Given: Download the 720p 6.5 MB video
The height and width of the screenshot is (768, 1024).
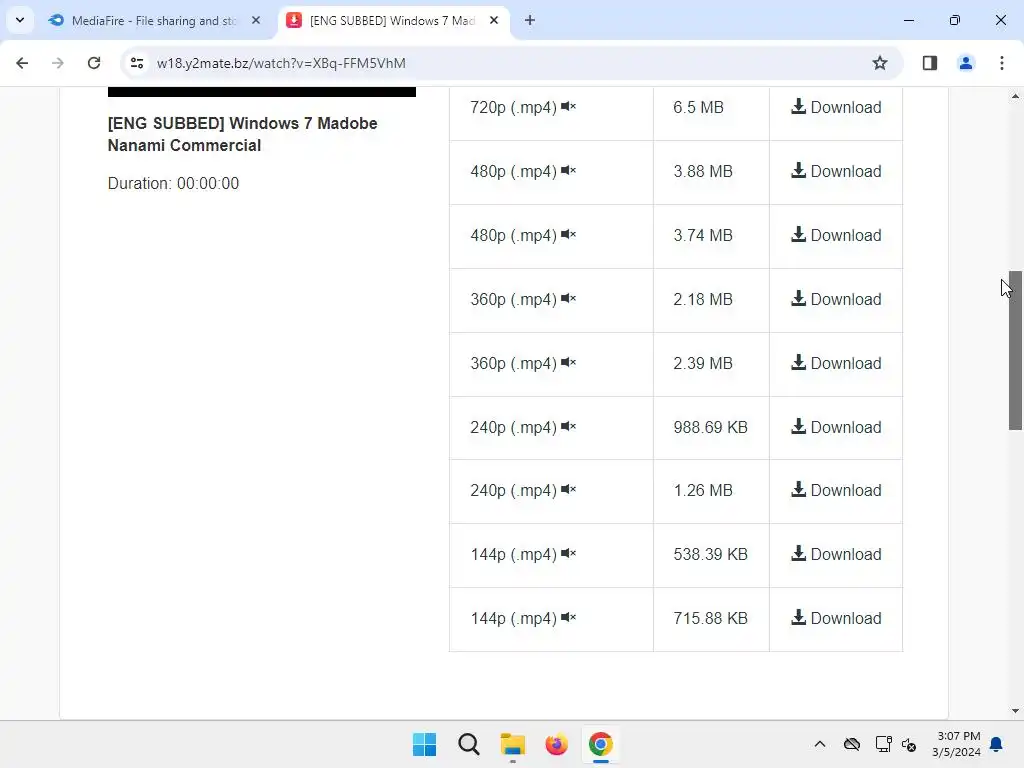Looking at the screenshot, I should point(836,107).
